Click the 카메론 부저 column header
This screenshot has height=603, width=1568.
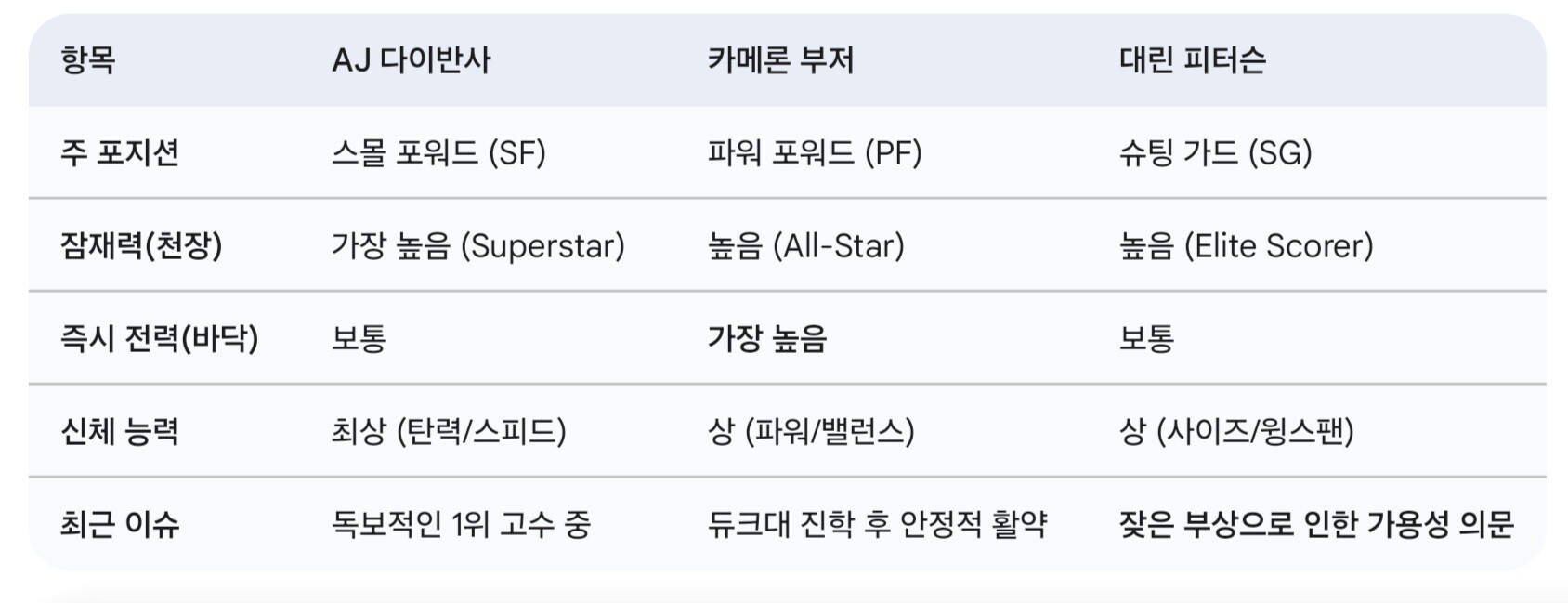(780, 60)
